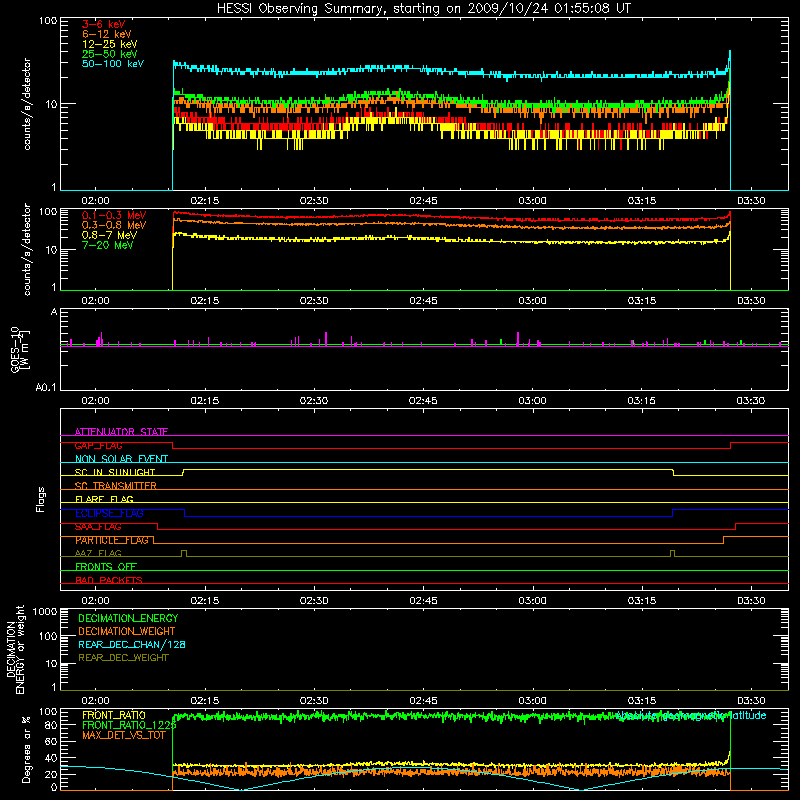Image resolution: width=800 pixels, height=800 pixels.
Task: Click the 03:00 tick under the keV panel
Action: [x=532, y=201]
